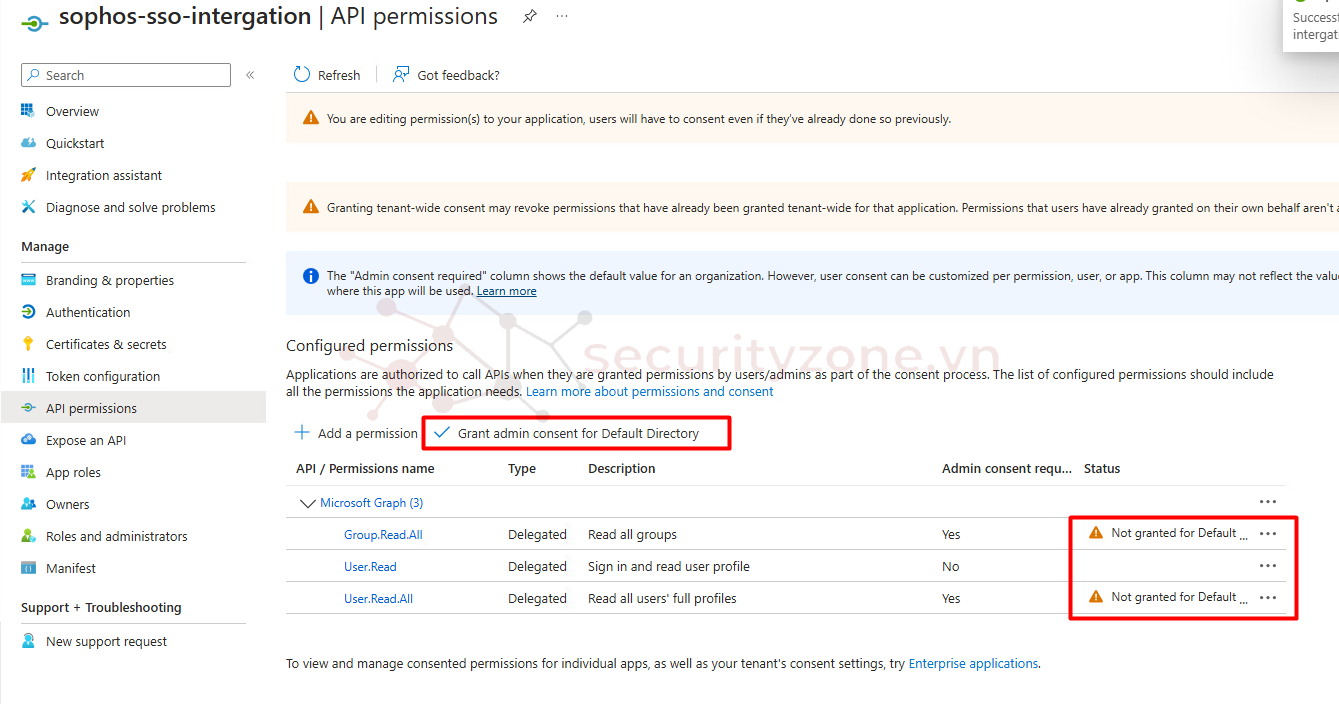Open Learn more about permissions and consent
The height and width of the screenshot is (704, 1339).
650,391
